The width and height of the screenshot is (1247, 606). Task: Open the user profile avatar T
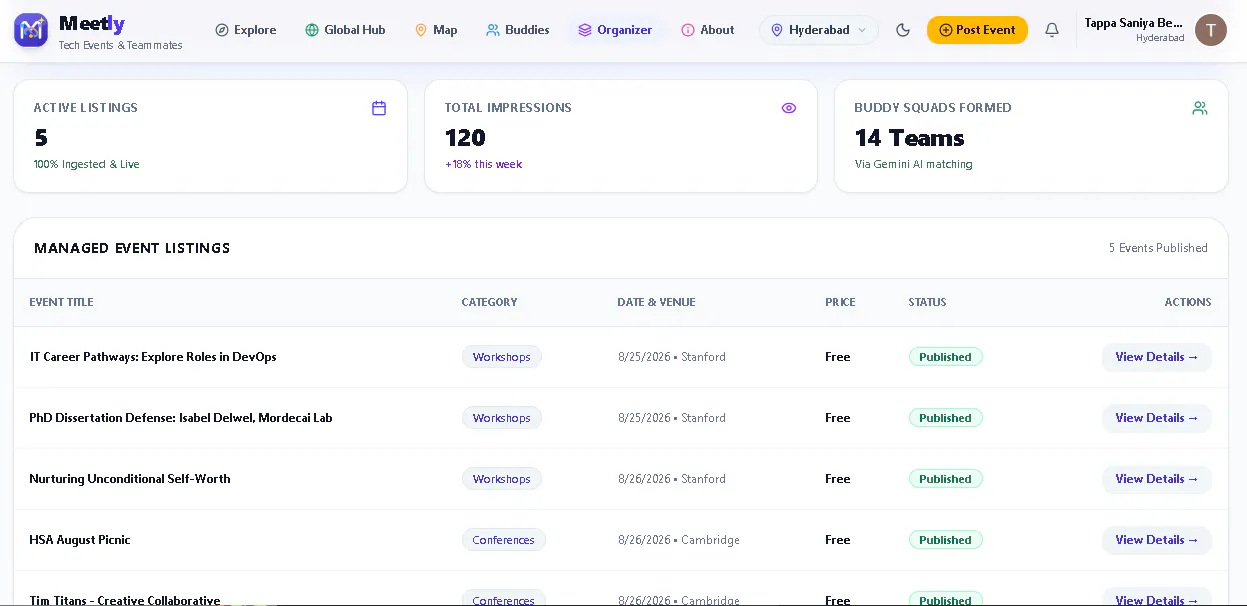tap(1211, 30)
